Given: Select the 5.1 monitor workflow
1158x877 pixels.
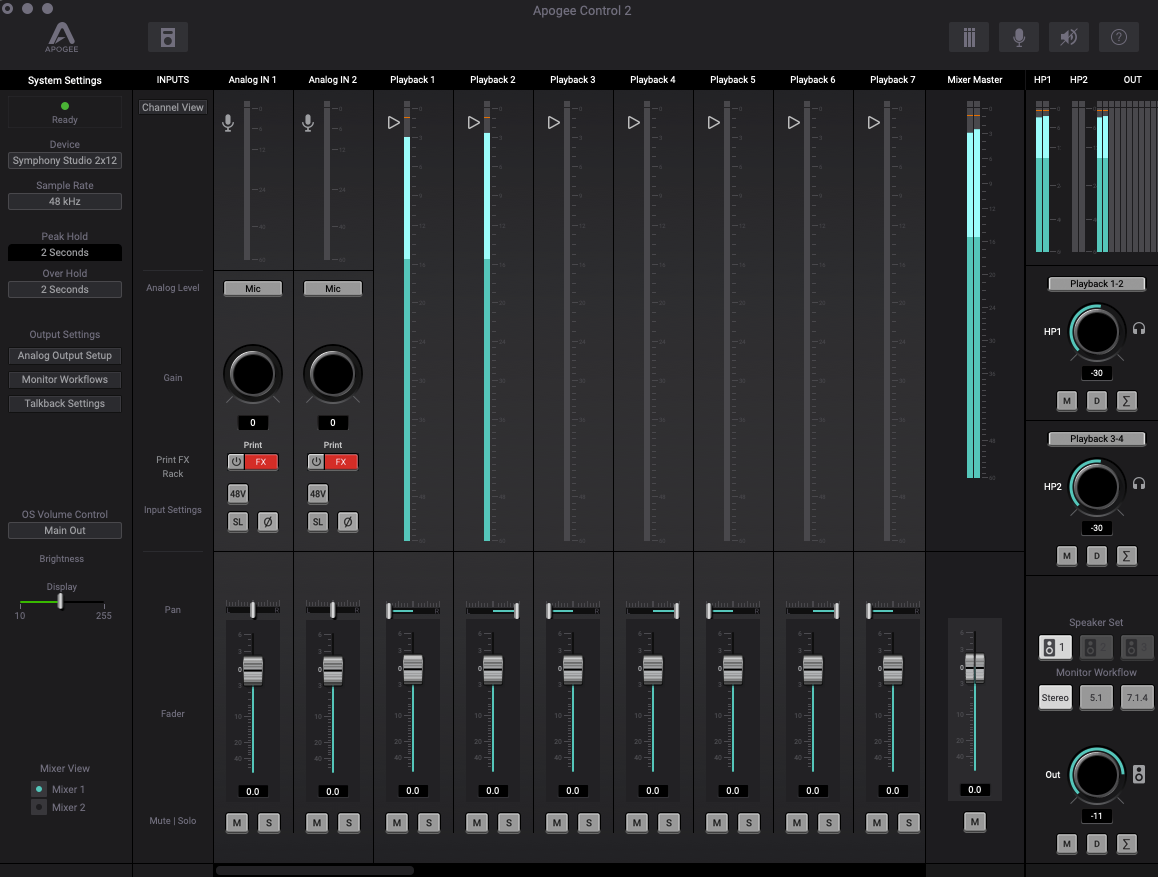Looking at the screenshot, I should (1096, 698).
